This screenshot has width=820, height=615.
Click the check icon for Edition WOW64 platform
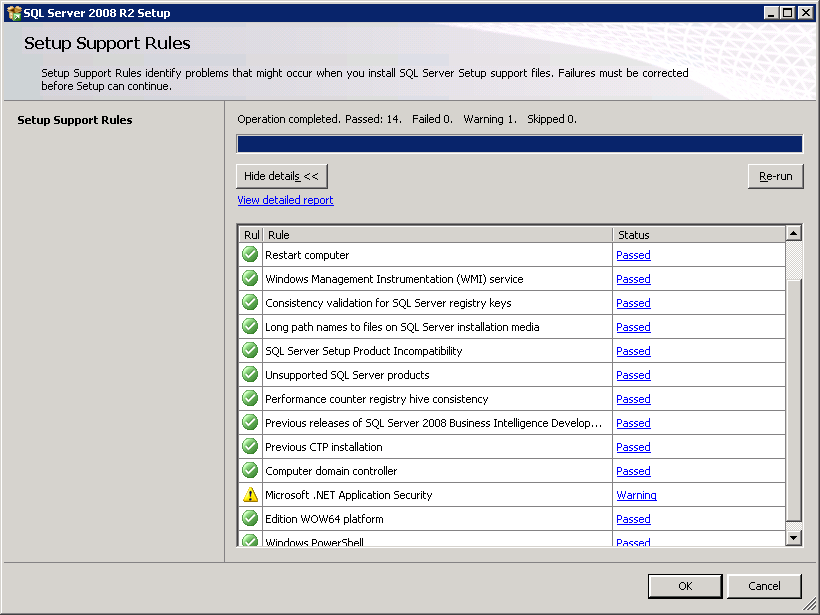click(250, 518)
